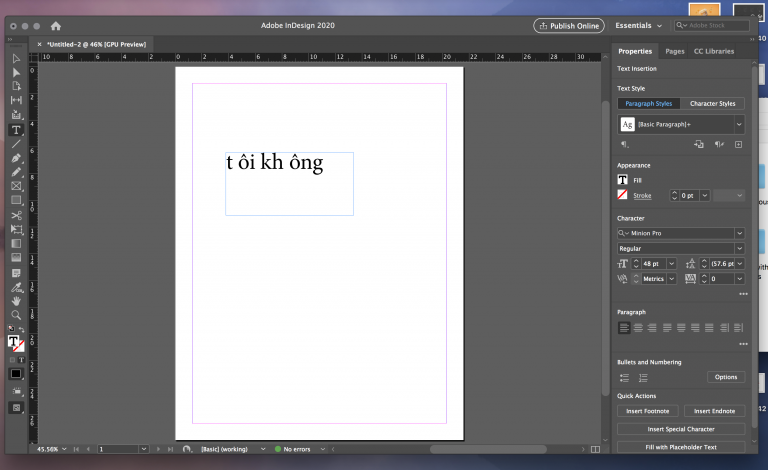Open the Metrics kerning dropdown
This screenshot has width=768, height=470.
[x=672, y=279]
